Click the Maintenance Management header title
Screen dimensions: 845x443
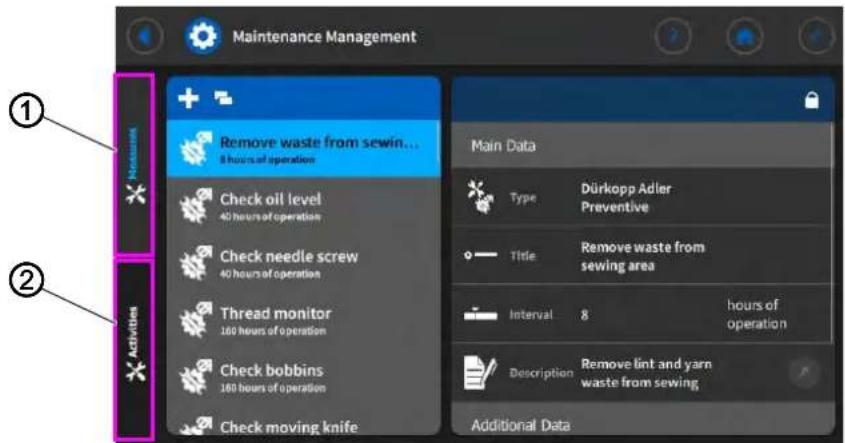tap(324, 37)
